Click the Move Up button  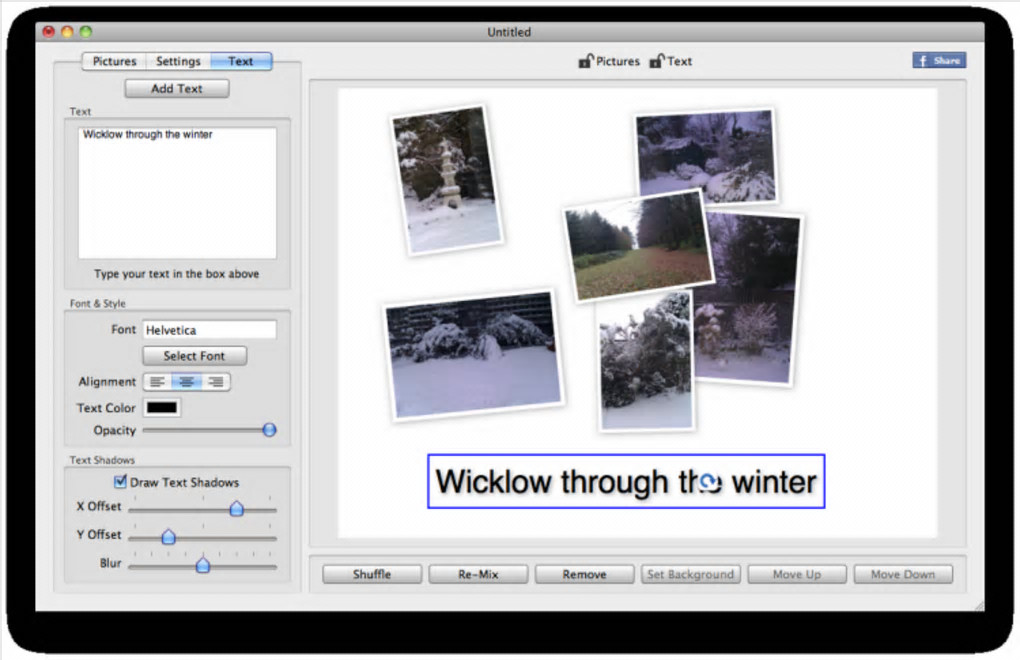(797, 574)
